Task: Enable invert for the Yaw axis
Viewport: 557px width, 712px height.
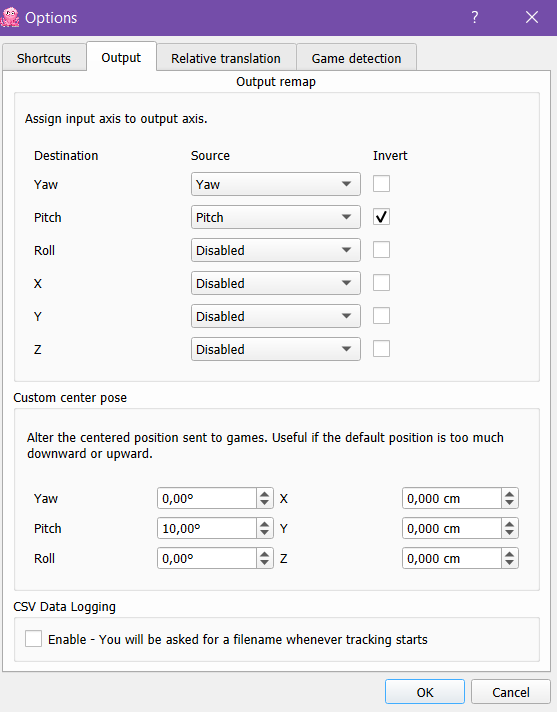Action: (381, 184)
